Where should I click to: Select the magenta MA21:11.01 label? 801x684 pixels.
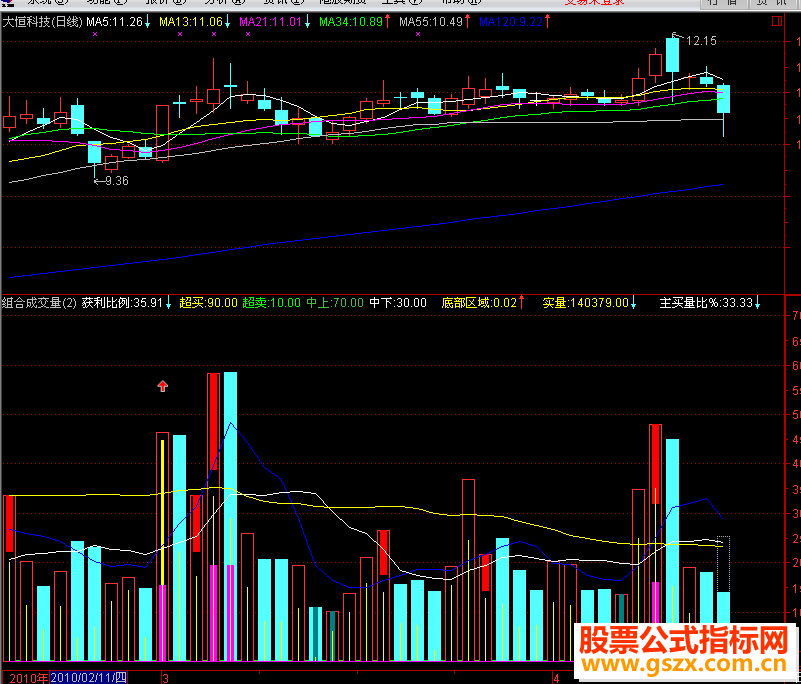pyautogui.click(x=271, y=22)
